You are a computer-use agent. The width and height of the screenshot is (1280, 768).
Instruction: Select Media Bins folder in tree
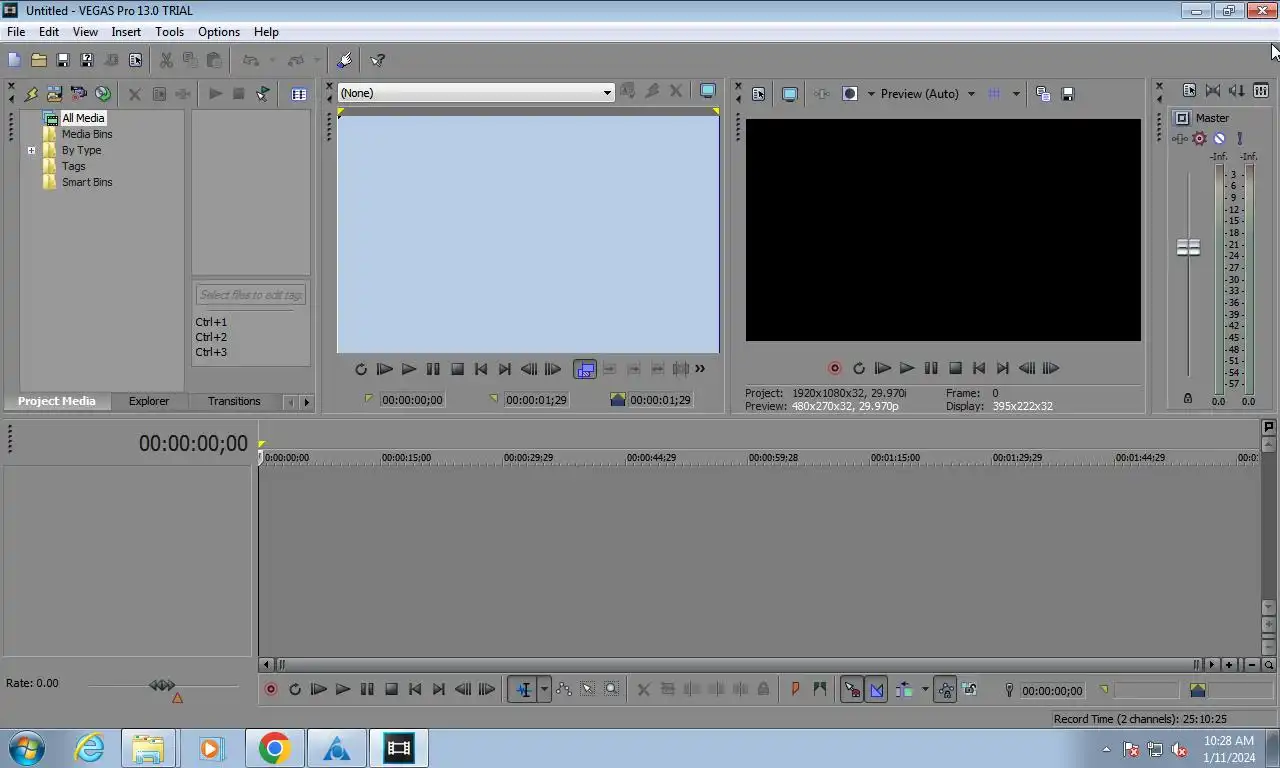point(87,134)
